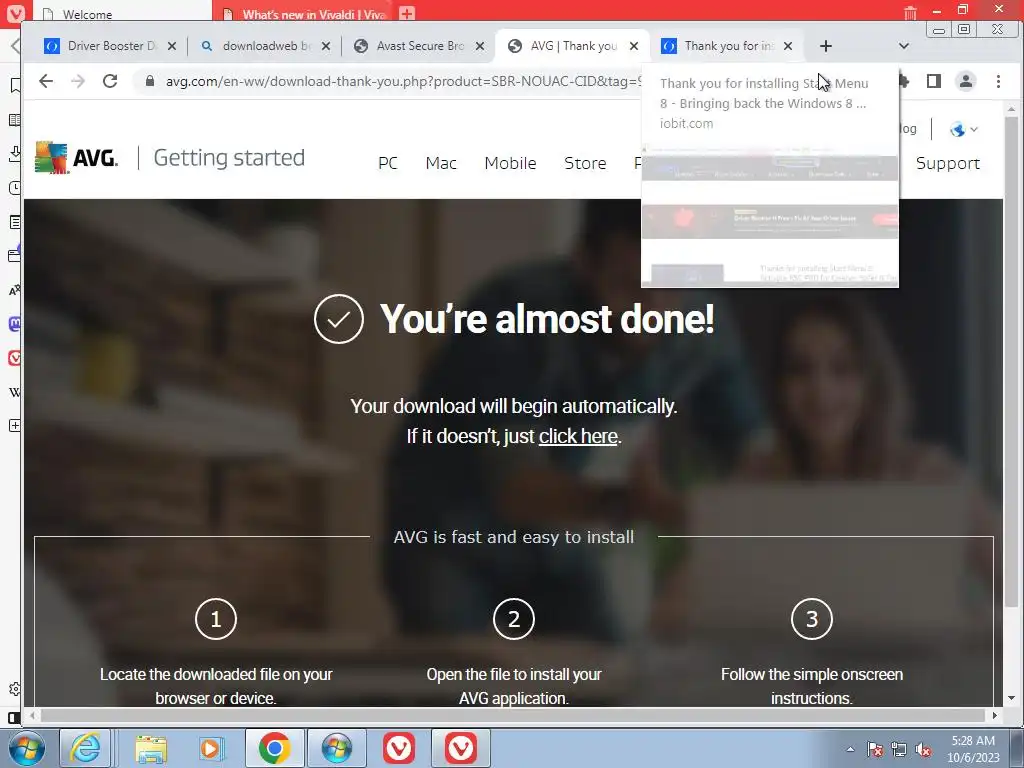Open Windows Media Player from taskbar
Image resolution: width=1024 pixels, height=768 pixels.
212,748
